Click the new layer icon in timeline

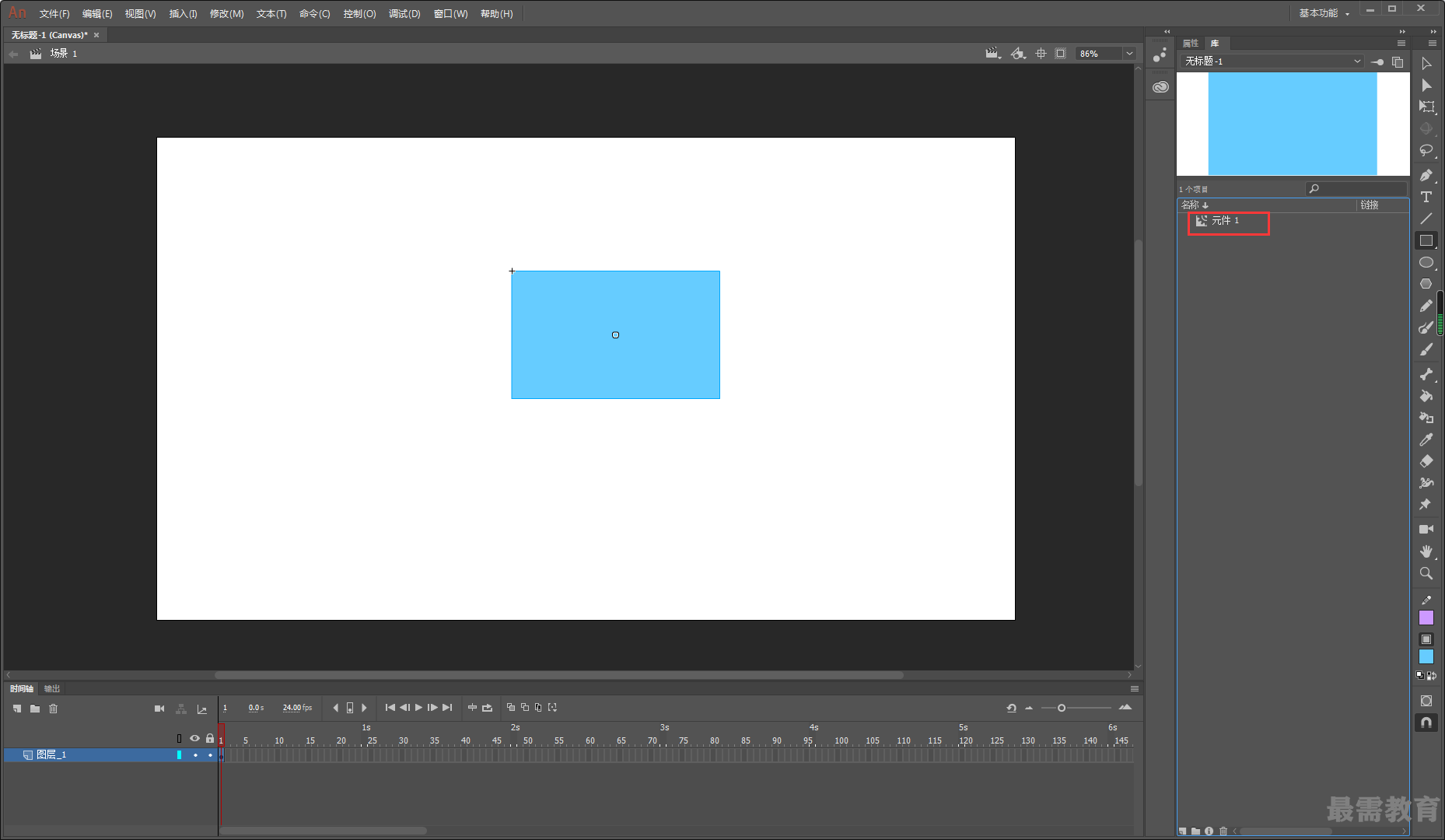[17, 709]
